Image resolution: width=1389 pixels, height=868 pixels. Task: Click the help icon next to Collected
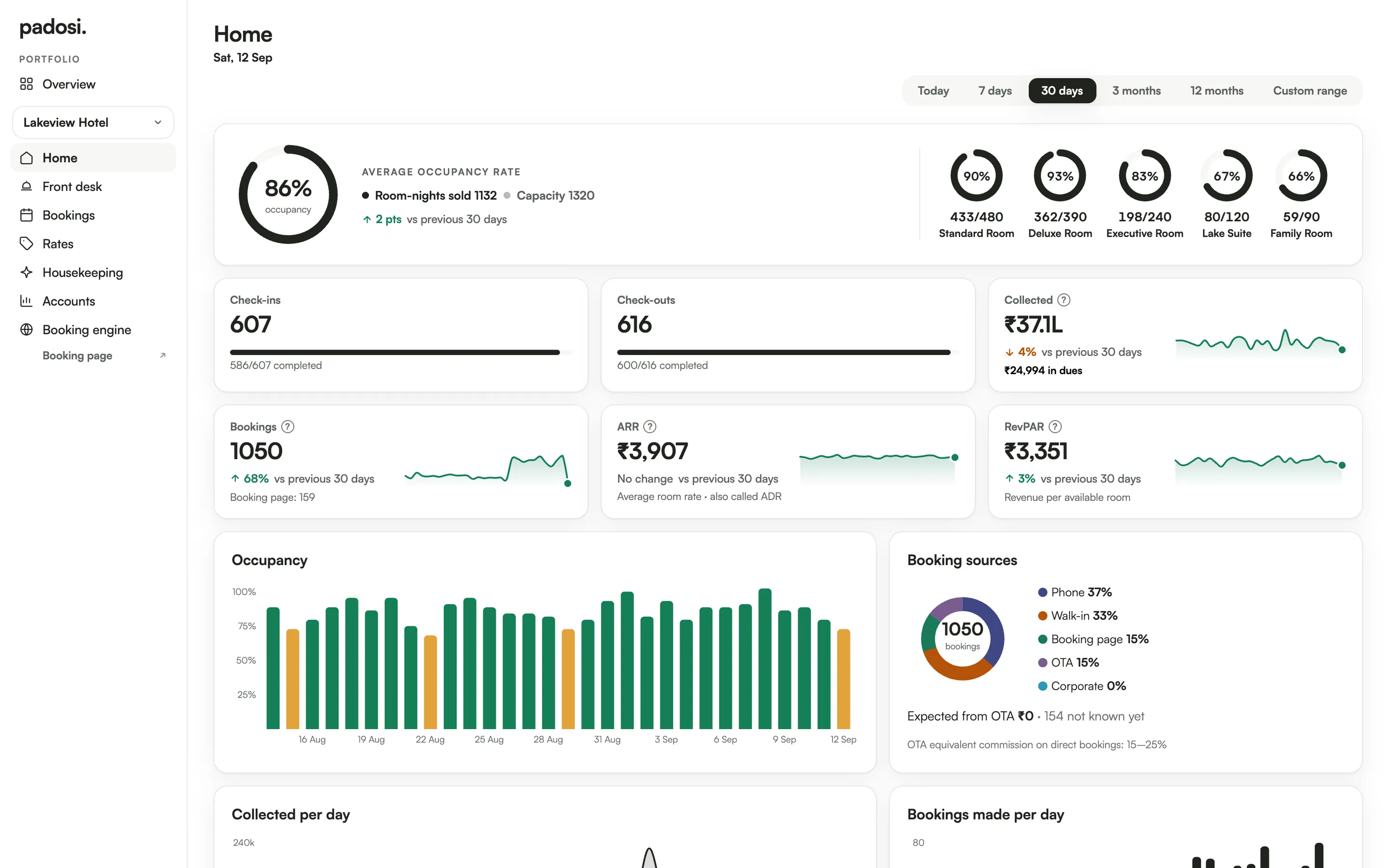pyautogui.click(x=1063, y=299)
